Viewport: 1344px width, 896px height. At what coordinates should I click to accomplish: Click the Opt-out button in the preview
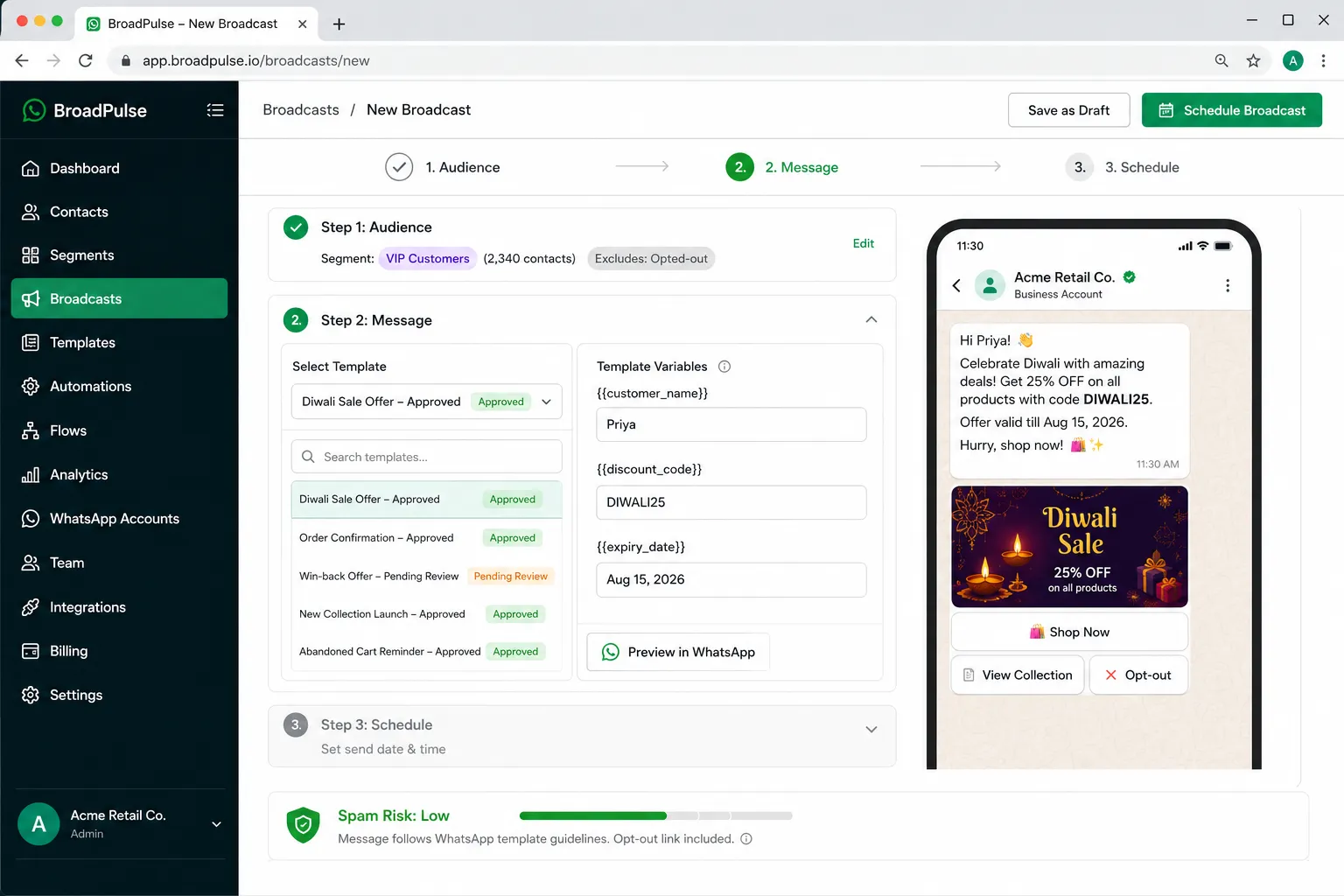[x=1138, y=675]
